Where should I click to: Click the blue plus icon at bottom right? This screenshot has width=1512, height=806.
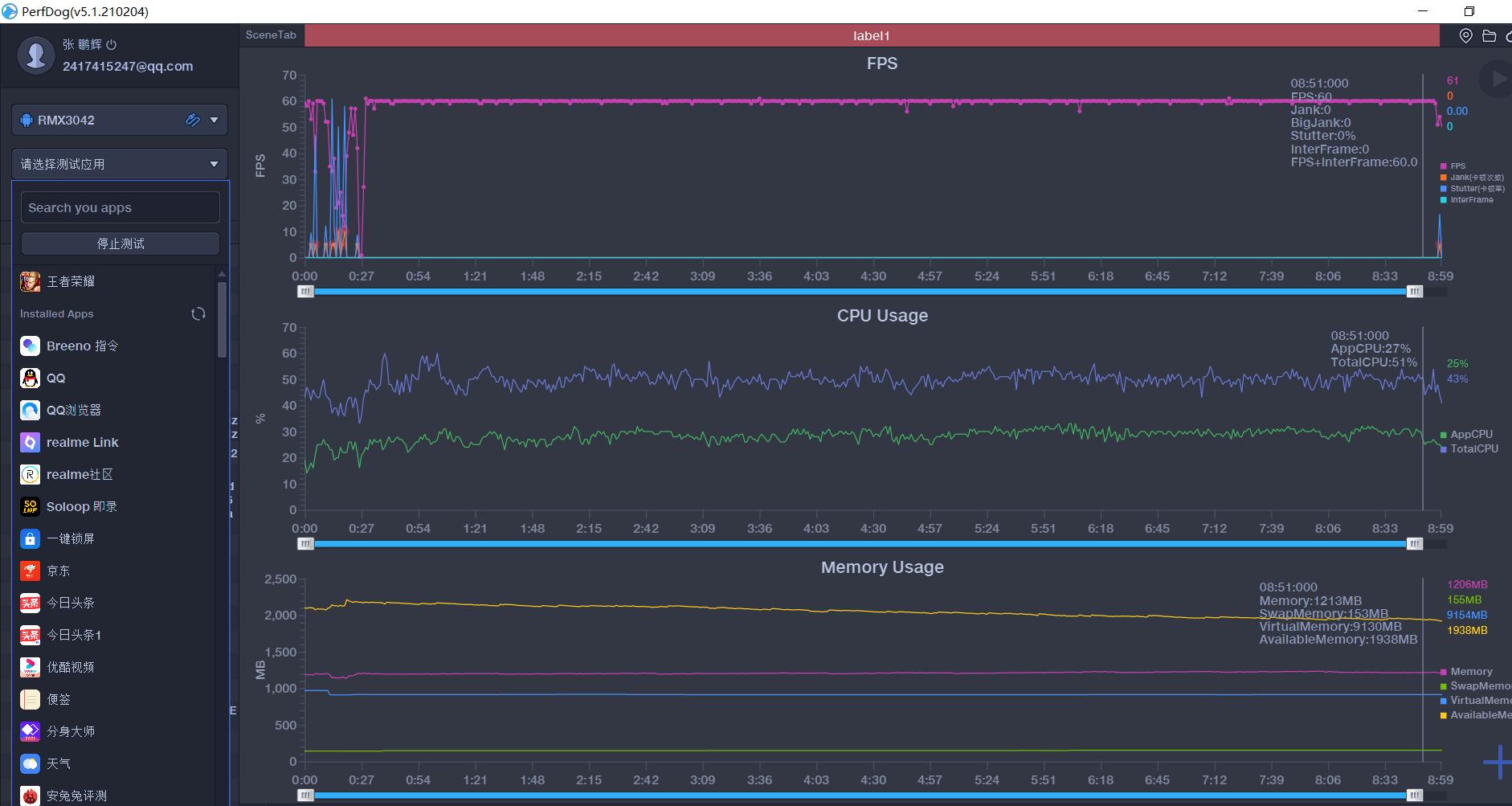click(x=1497, y=762)
